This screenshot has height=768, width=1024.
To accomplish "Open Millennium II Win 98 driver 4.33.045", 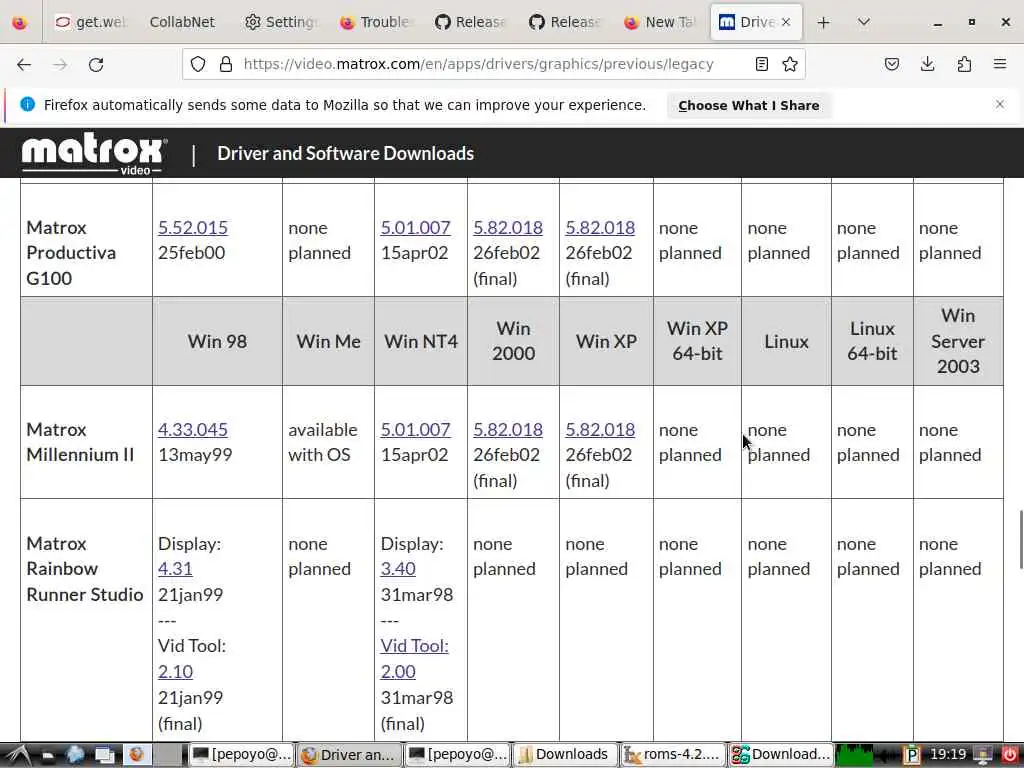I will [193, 429].
